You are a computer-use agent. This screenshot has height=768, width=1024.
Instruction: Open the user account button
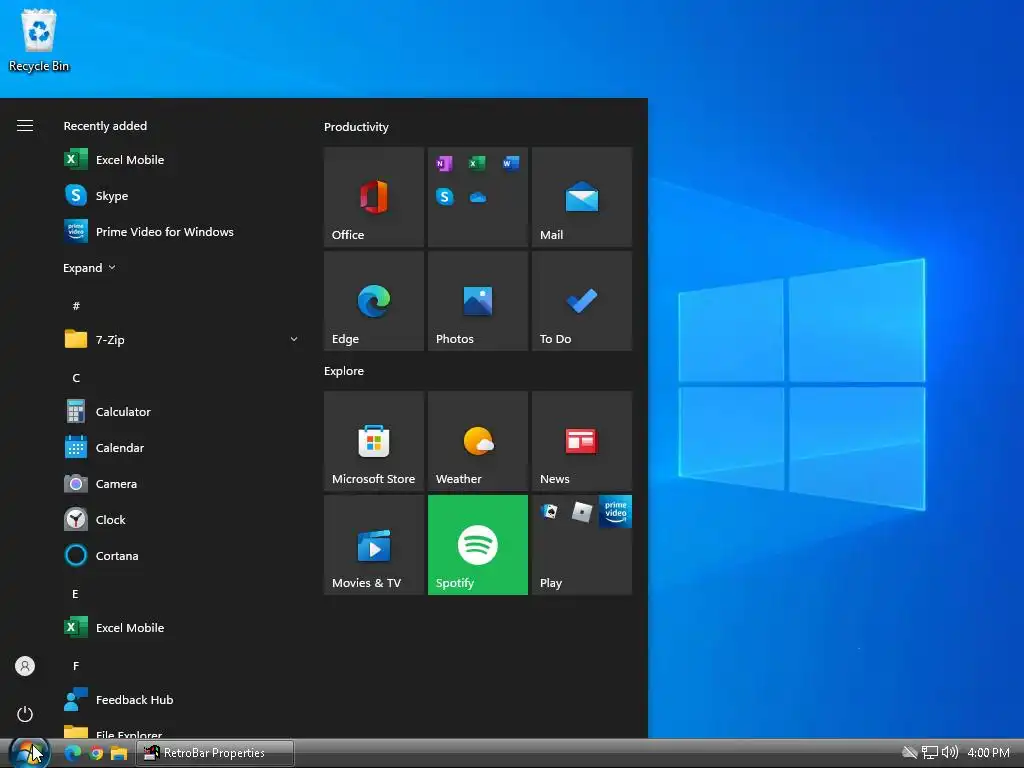pos(25,665)
